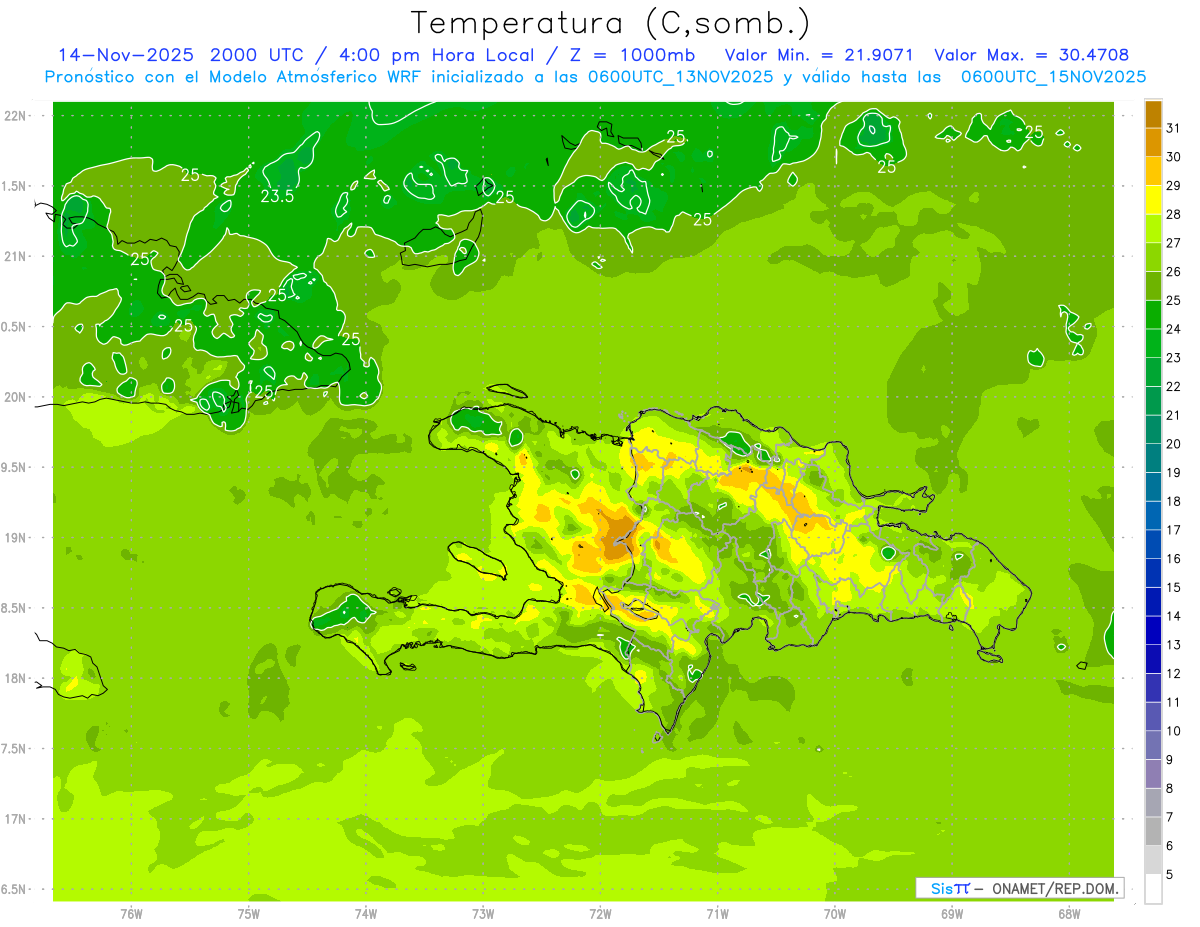1200x927 pixels.
Task: Click the '75W' longitude axis label
Action: (249, 913)
